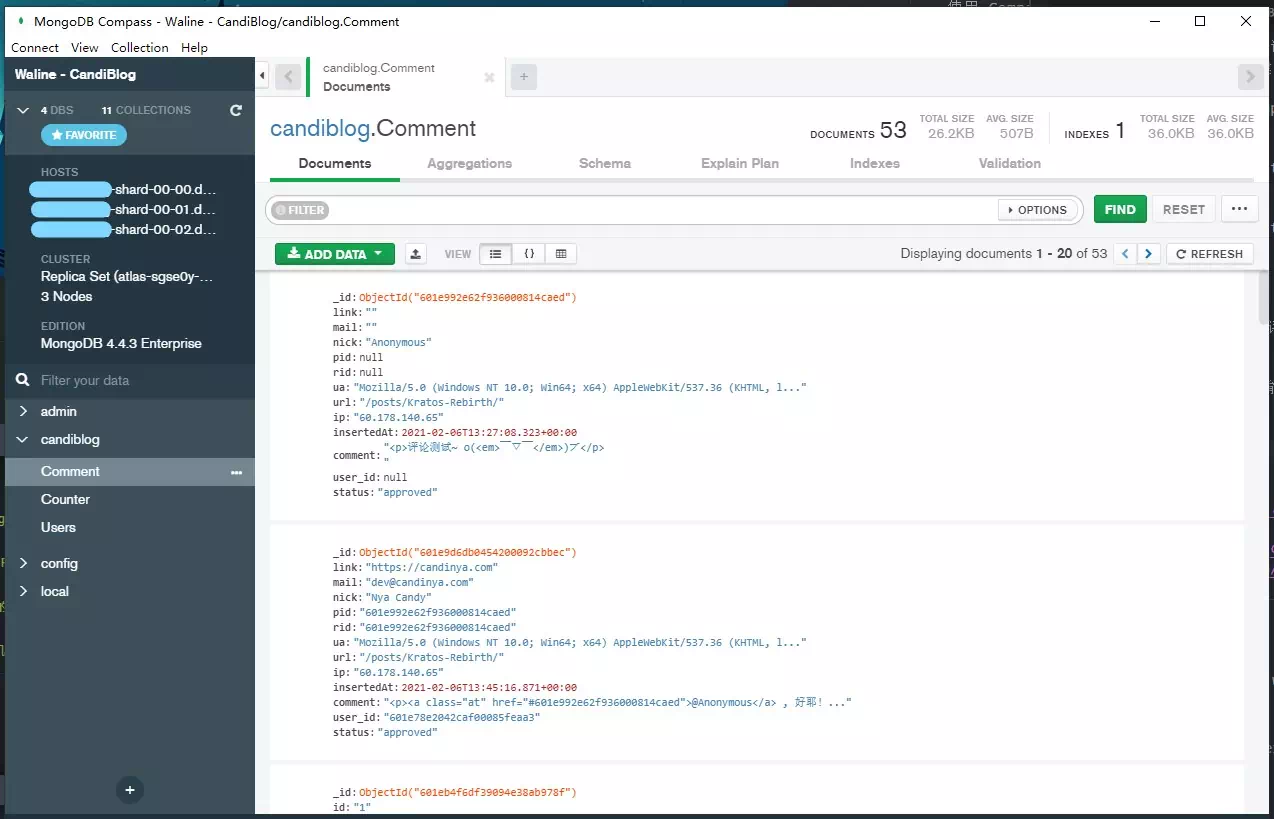Click the third document's ObjectId 601eb4f6df39094e38ab978f
Screen dimensions: 1274x819
(468, 792)
